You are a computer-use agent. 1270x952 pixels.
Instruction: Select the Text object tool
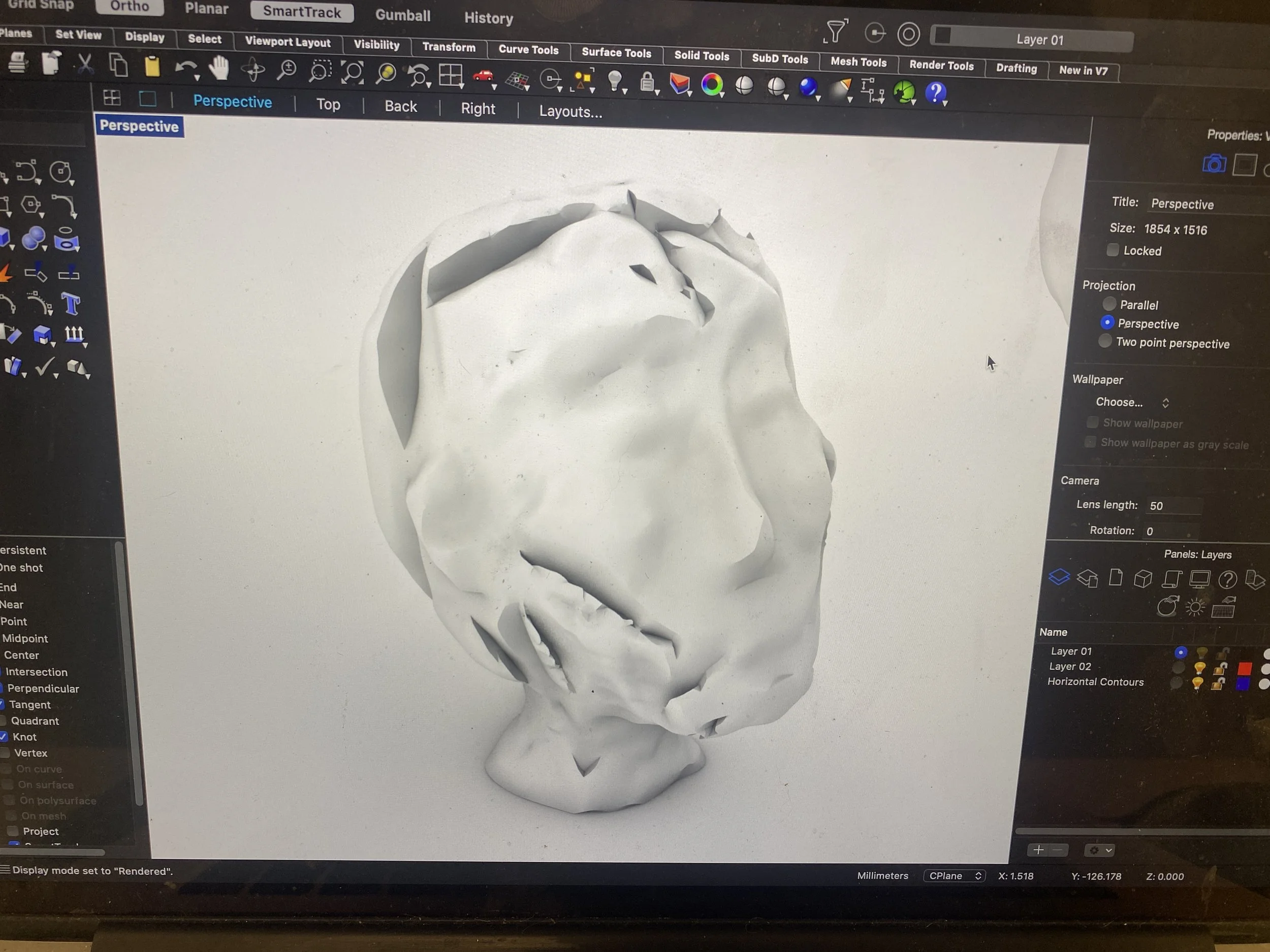[71, 304]
